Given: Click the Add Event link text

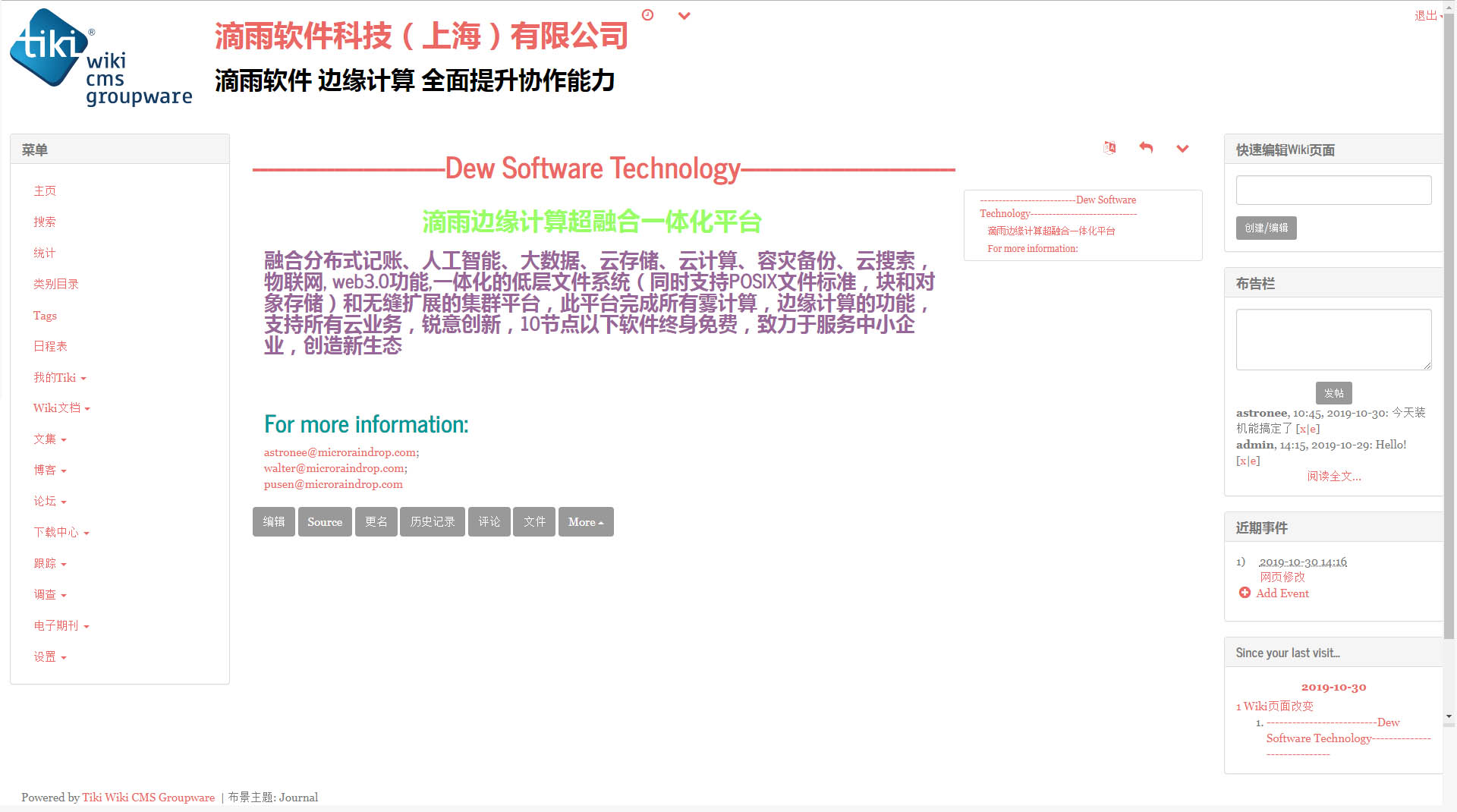Looking at the screenshot, I should click(x=1282, y=593).
